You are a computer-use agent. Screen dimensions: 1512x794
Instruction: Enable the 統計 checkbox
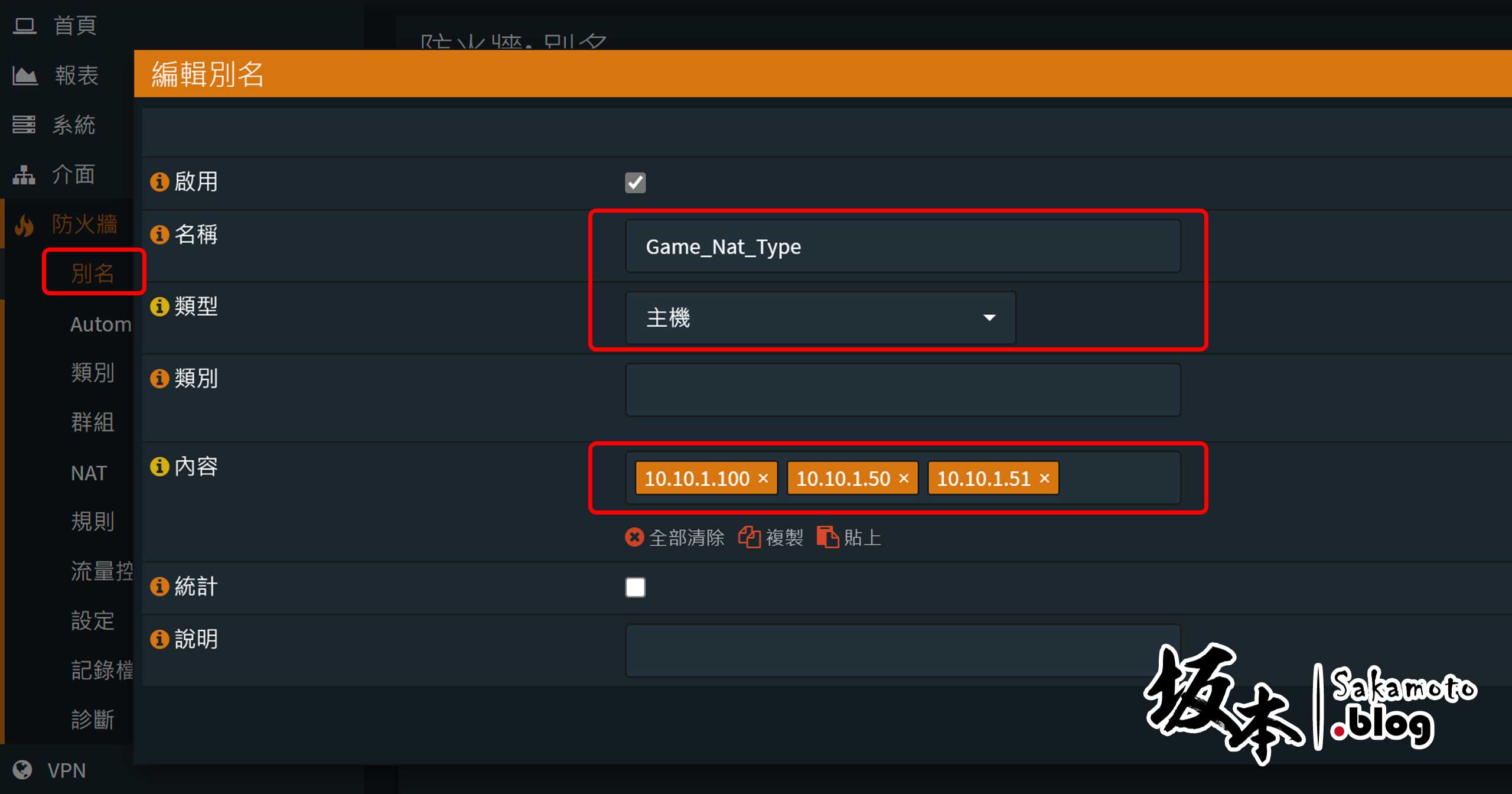tap(636, 587)
